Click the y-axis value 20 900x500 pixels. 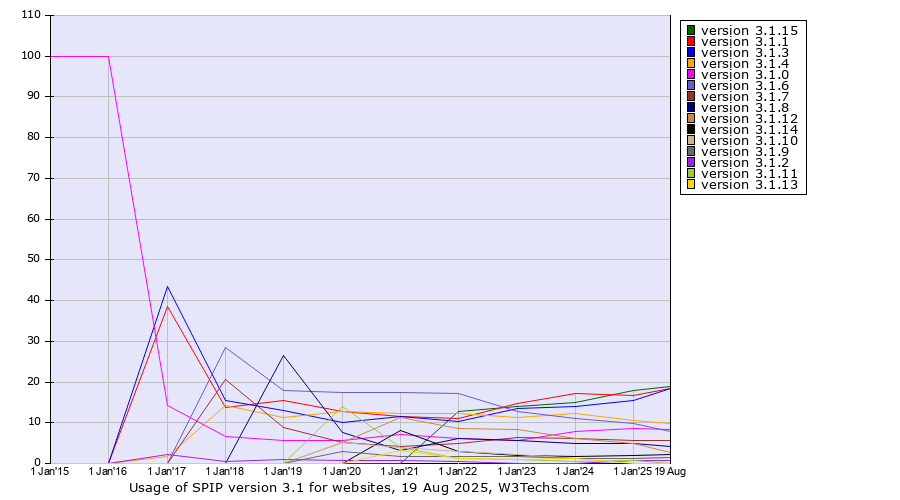click(34, 381)
